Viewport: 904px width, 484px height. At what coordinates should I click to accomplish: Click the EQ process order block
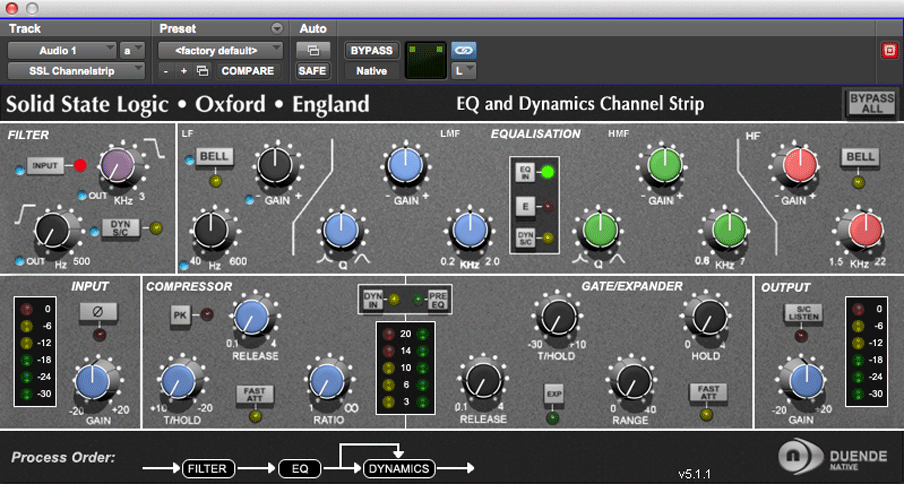point(300,468)
